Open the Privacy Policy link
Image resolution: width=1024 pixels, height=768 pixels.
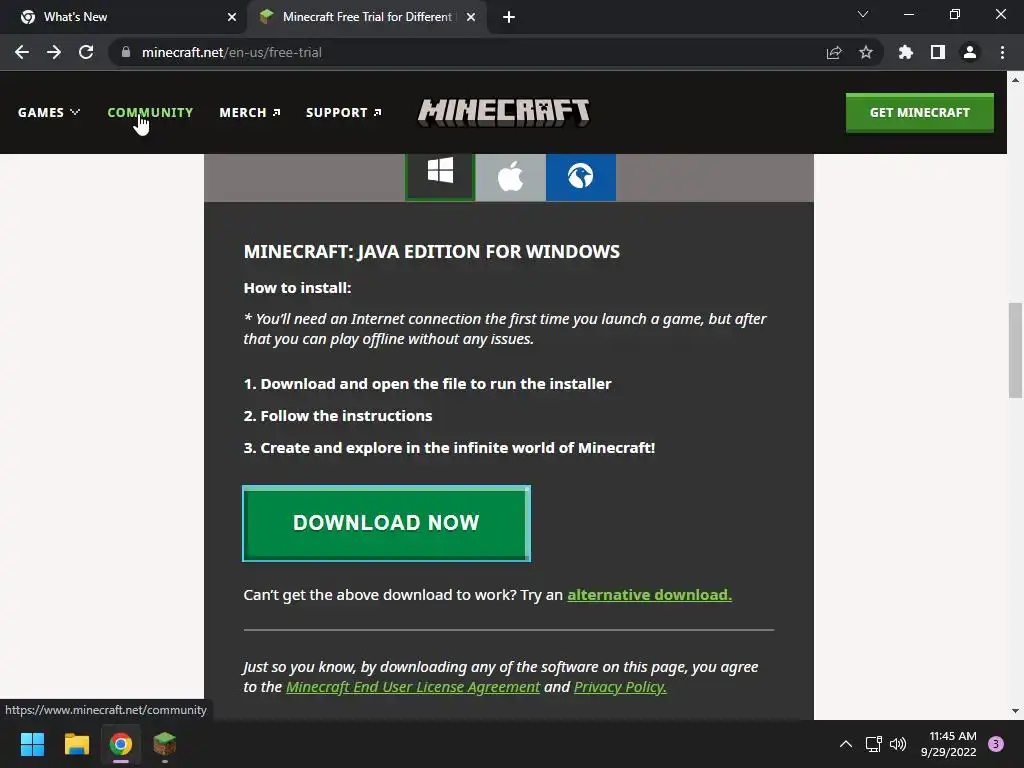(620, 687)
